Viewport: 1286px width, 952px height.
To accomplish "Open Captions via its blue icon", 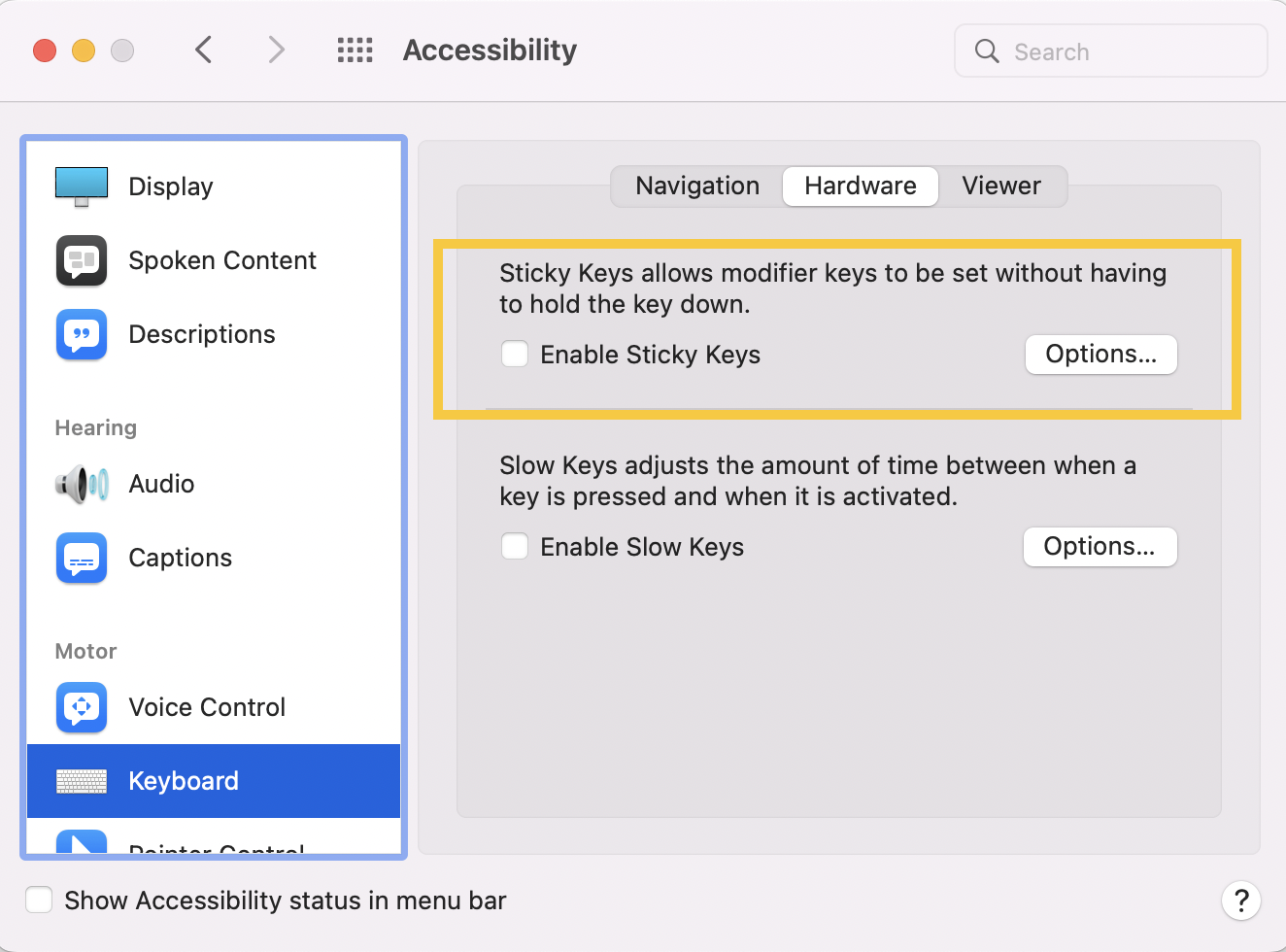I will 82,558.
